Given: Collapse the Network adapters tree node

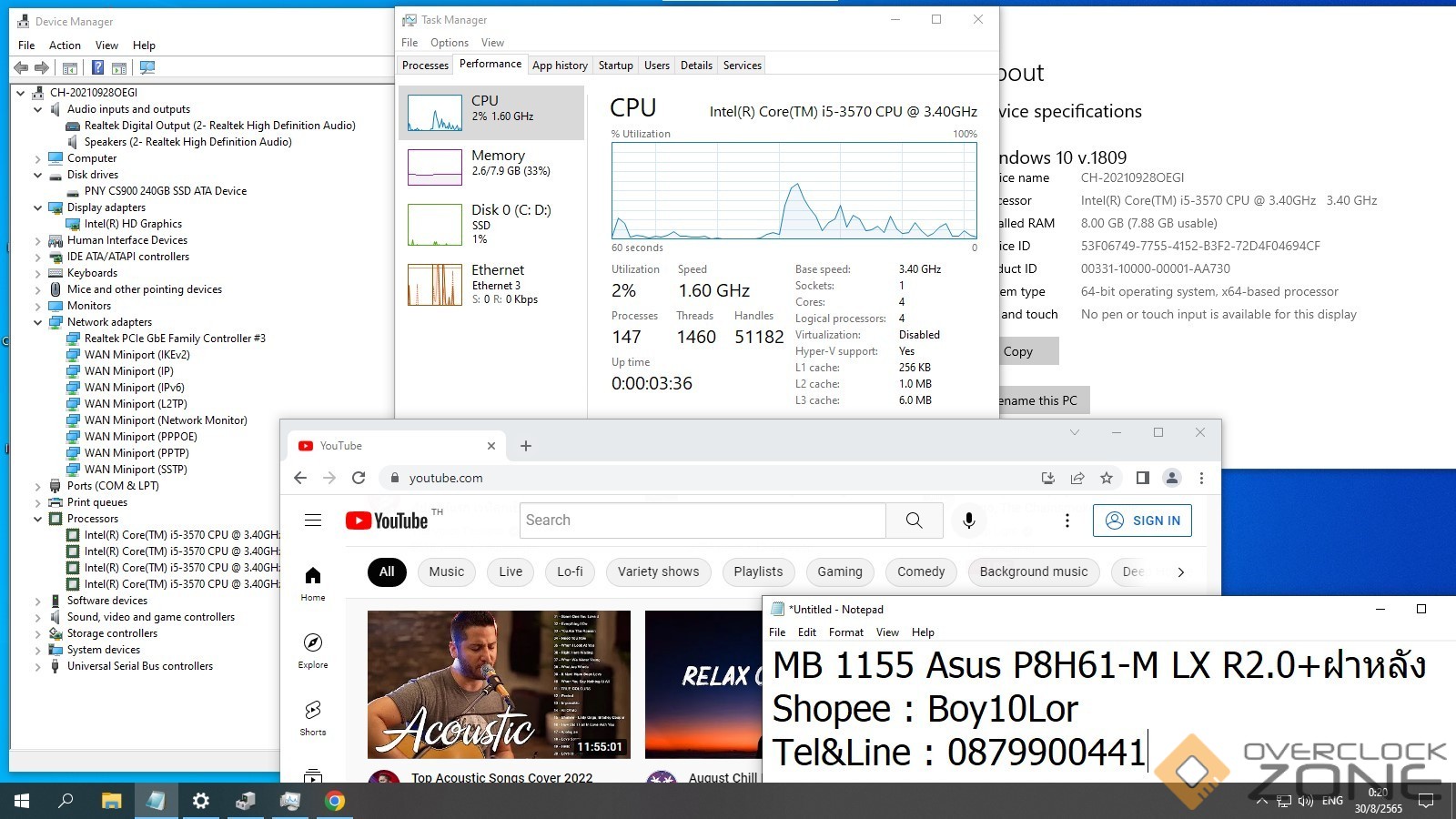Looking at the screenshot, I should coord(38,322).
